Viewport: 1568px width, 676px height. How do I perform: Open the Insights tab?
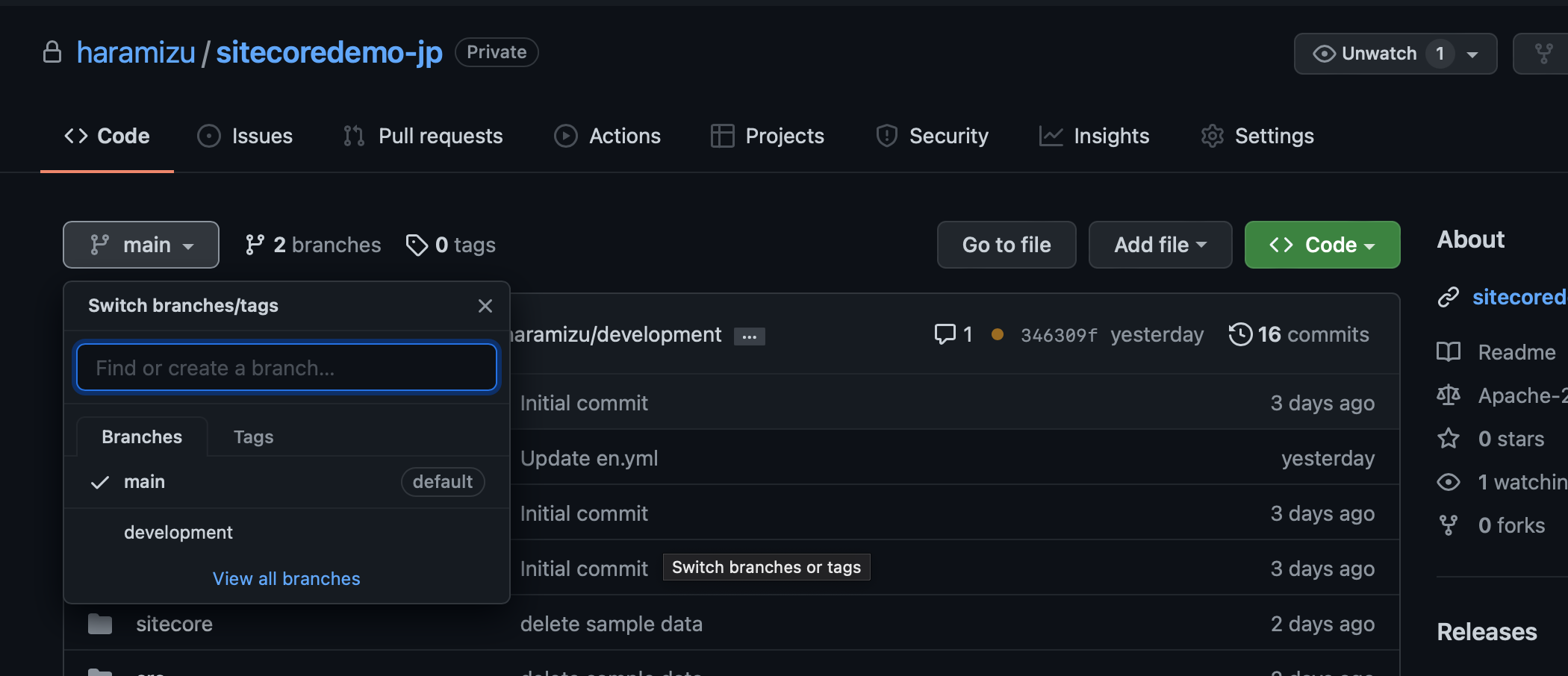(x=1094, y=136)
